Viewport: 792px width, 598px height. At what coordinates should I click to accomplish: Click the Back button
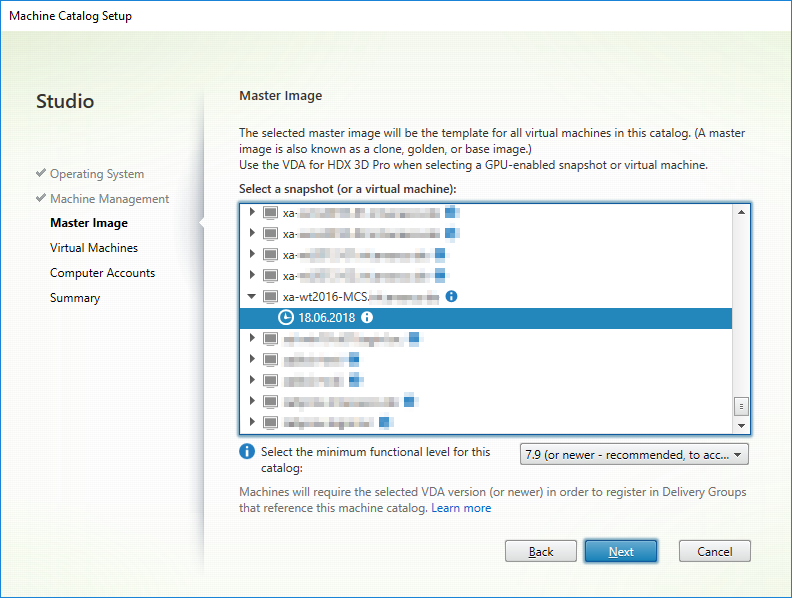[x=540, y=552]
